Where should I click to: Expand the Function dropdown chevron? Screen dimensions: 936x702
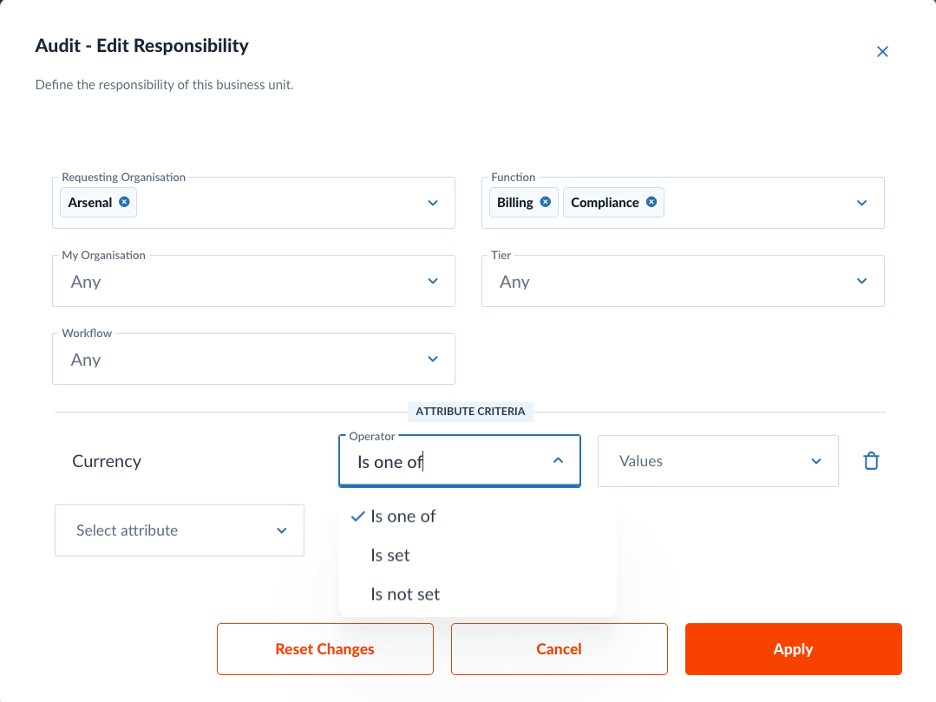(861, 203)
